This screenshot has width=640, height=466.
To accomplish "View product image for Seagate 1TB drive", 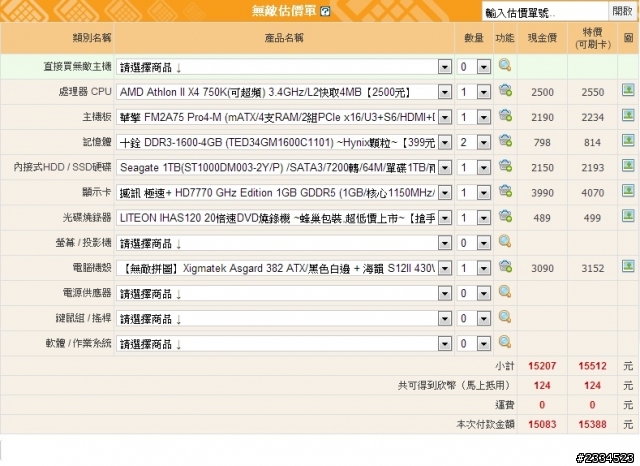I will [x=628, y=166].
